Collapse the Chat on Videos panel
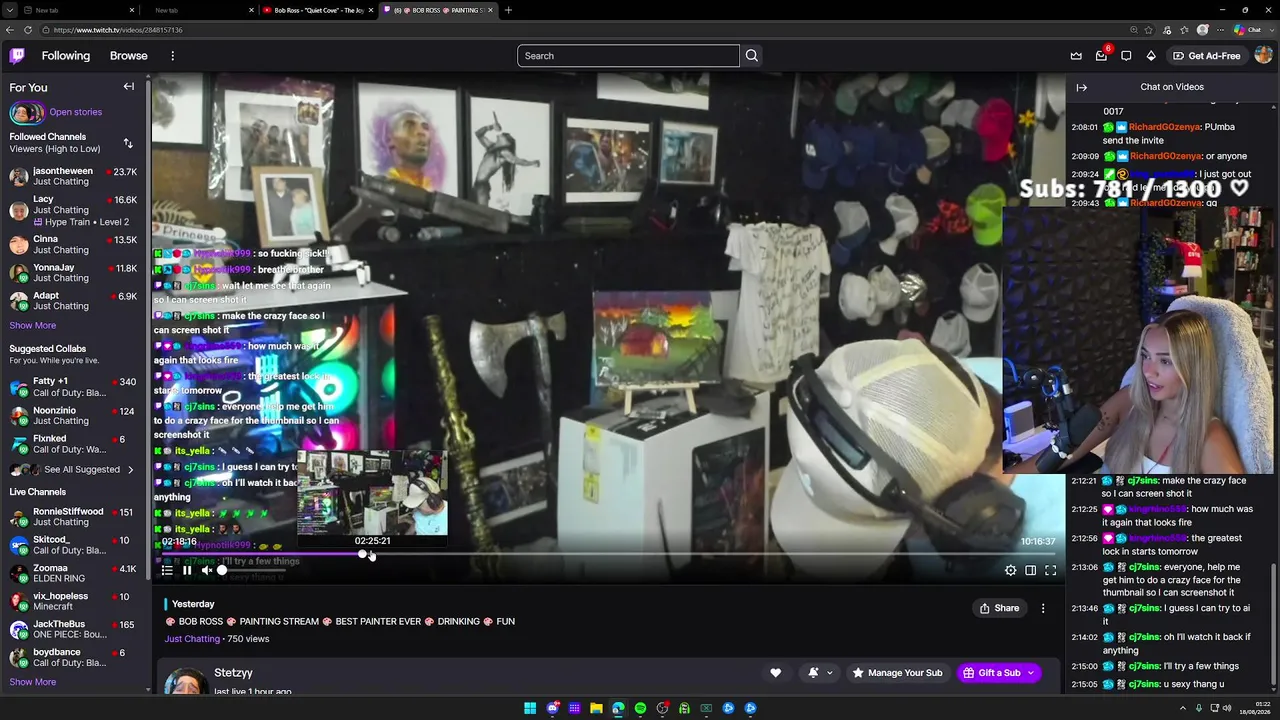This screenshot has width=1280, height=720. click(x=1081, y=87)
